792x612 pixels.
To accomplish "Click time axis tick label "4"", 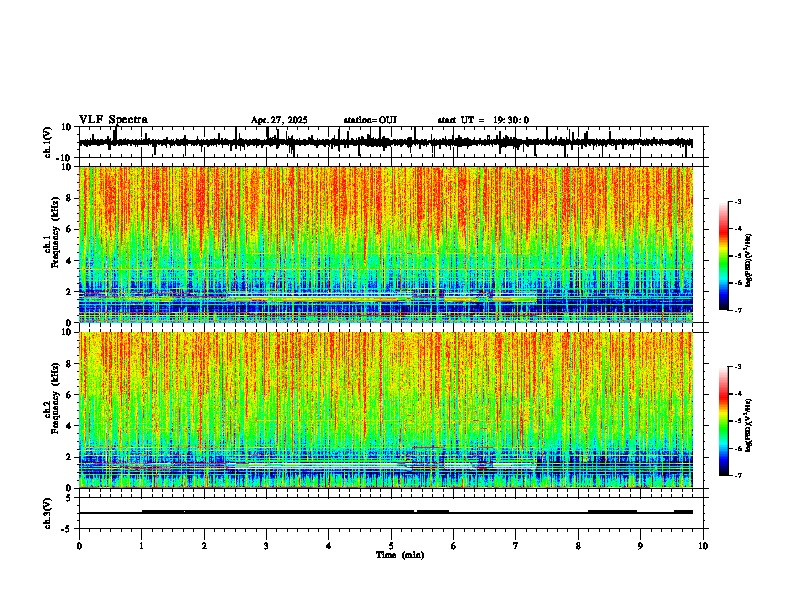I will click(329, 546).
